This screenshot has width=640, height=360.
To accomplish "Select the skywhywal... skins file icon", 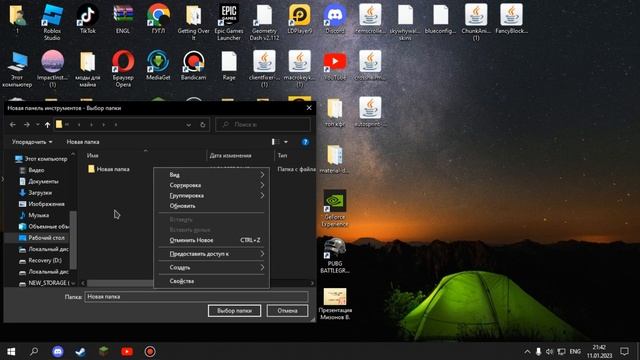I will tap(405, 22).
